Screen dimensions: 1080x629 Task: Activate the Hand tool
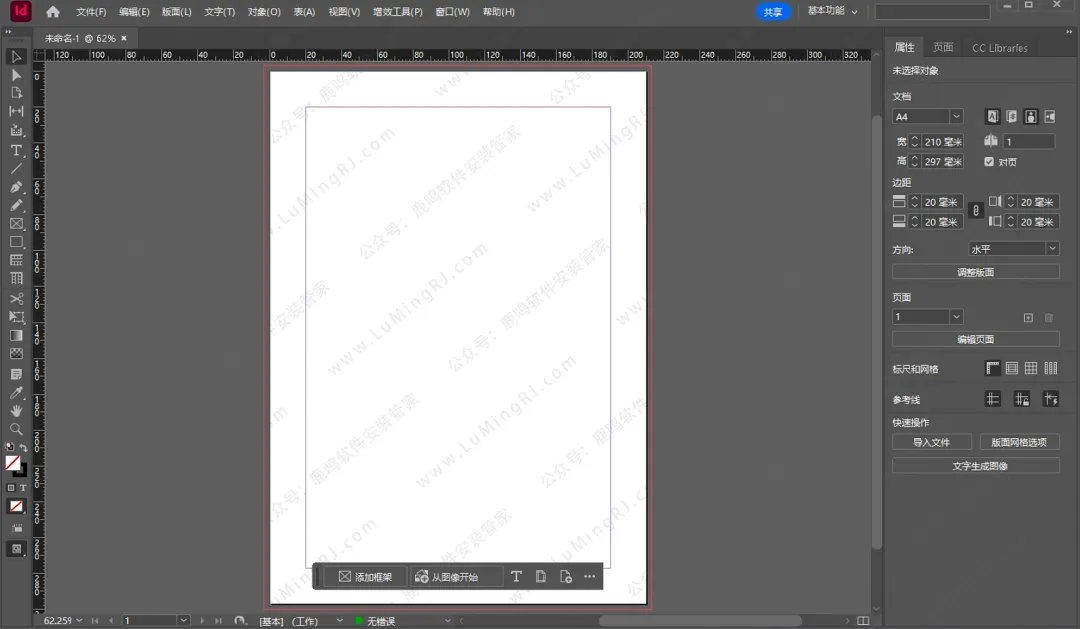tap(16, 410)
